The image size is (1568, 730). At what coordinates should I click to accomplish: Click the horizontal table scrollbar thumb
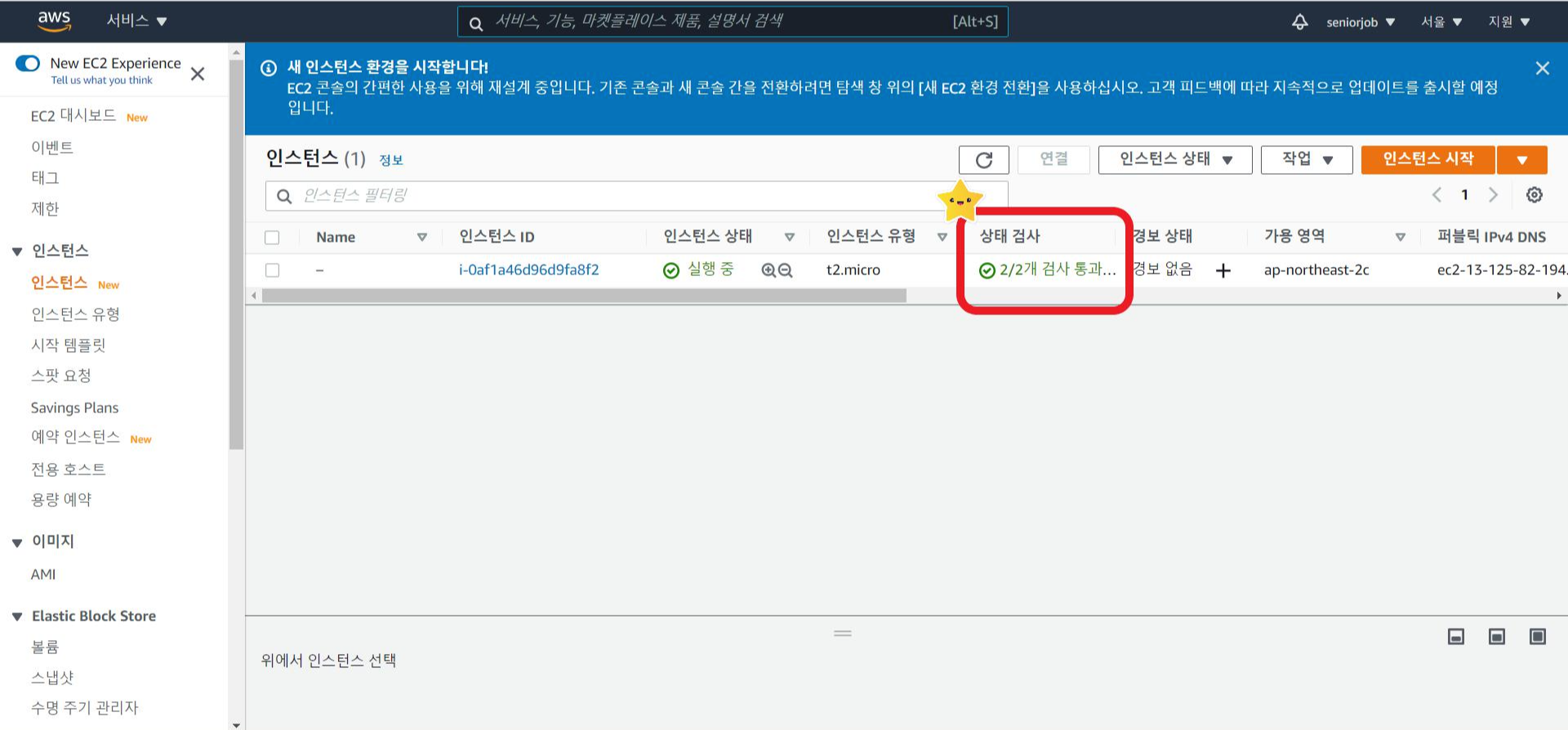coord(584,296)
